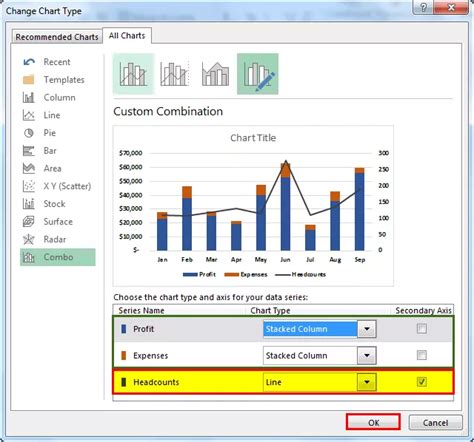Screen dimensions: 474x442
Task: Click the Series Name column header
Action: (x=141, y=310)
